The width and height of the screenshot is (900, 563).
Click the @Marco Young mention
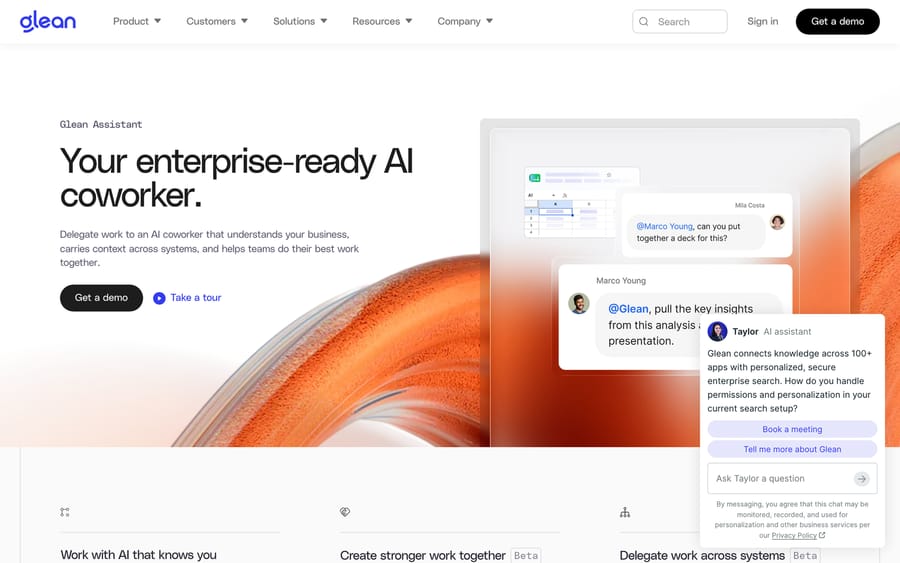click(x=664, y=226)
